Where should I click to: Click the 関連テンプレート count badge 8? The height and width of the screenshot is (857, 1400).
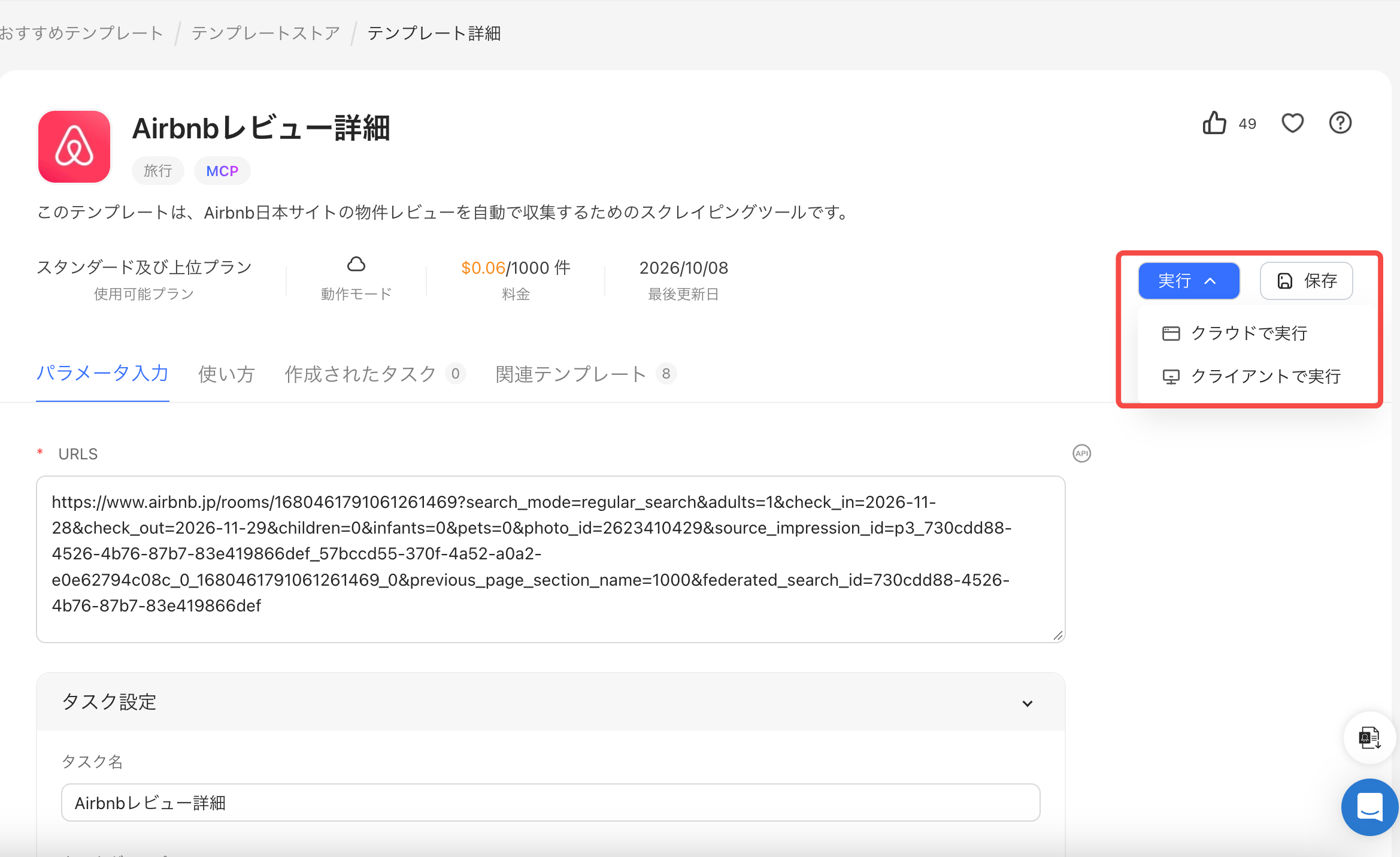[666, 374]
